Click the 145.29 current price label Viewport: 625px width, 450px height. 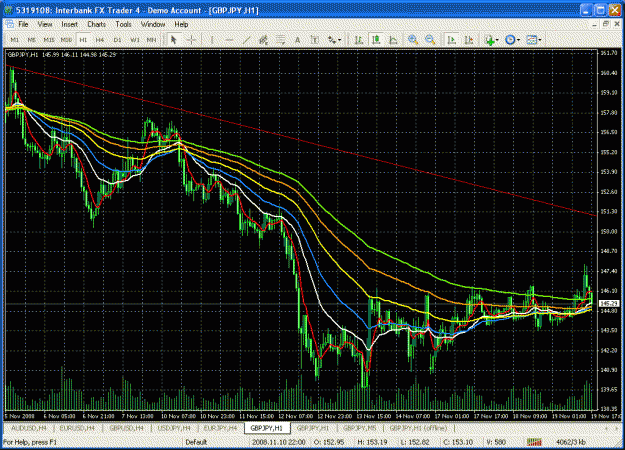click(609, 304)
